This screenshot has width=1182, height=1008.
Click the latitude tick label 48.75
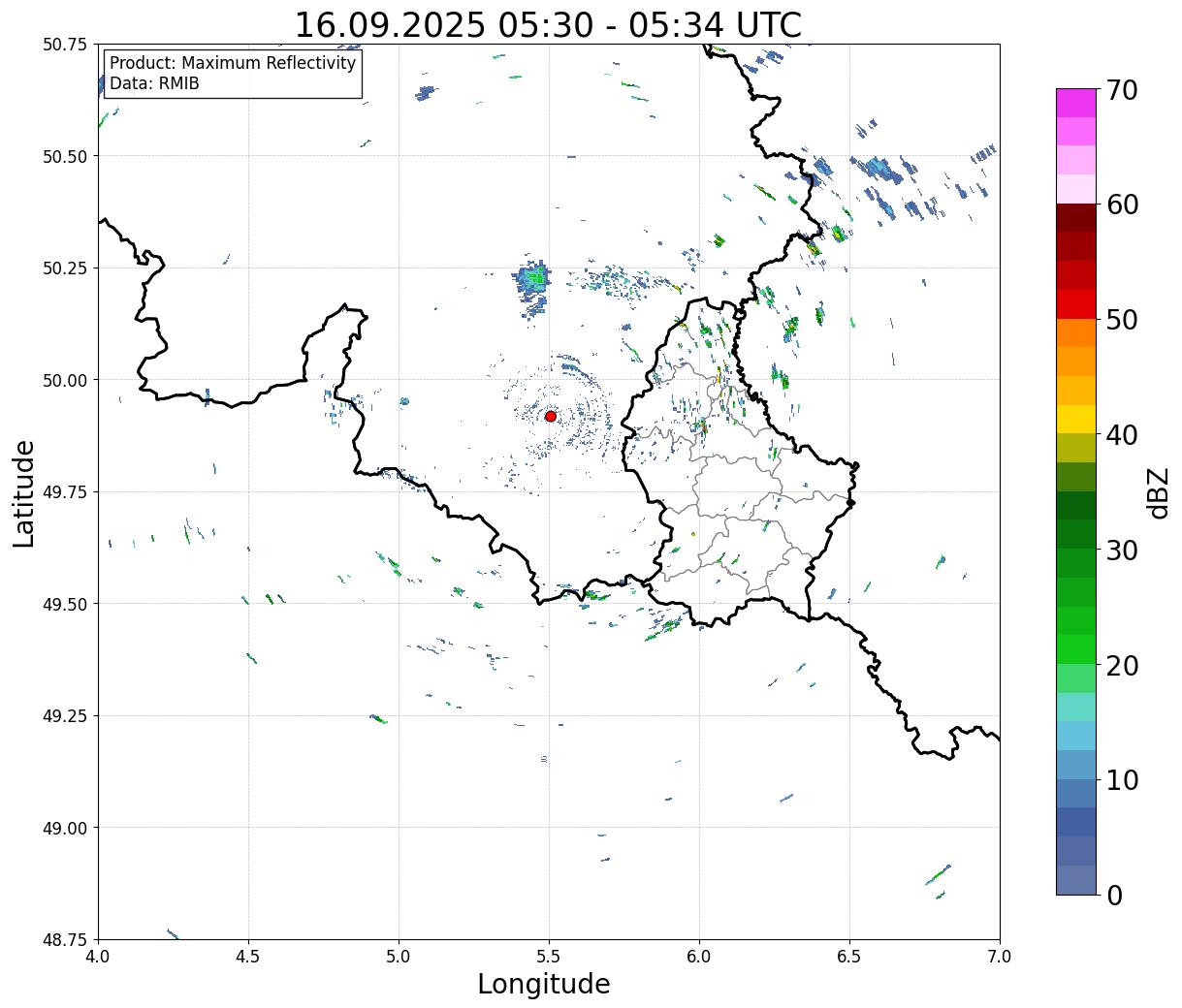coord(65,939)
